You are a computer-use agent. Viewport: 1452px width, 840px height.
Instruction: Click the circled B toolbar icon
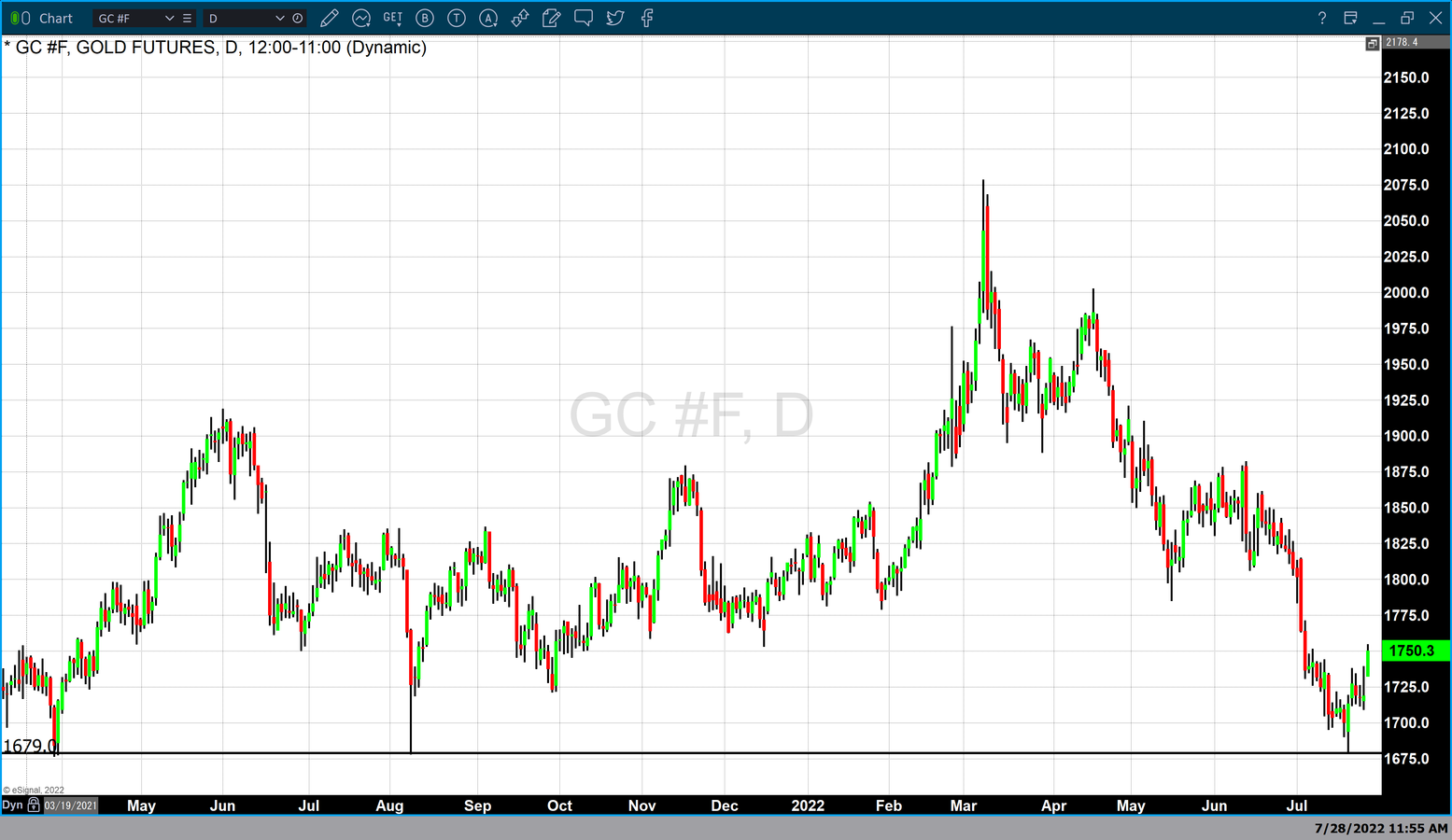pyautogui.click(x=425, y=18)
